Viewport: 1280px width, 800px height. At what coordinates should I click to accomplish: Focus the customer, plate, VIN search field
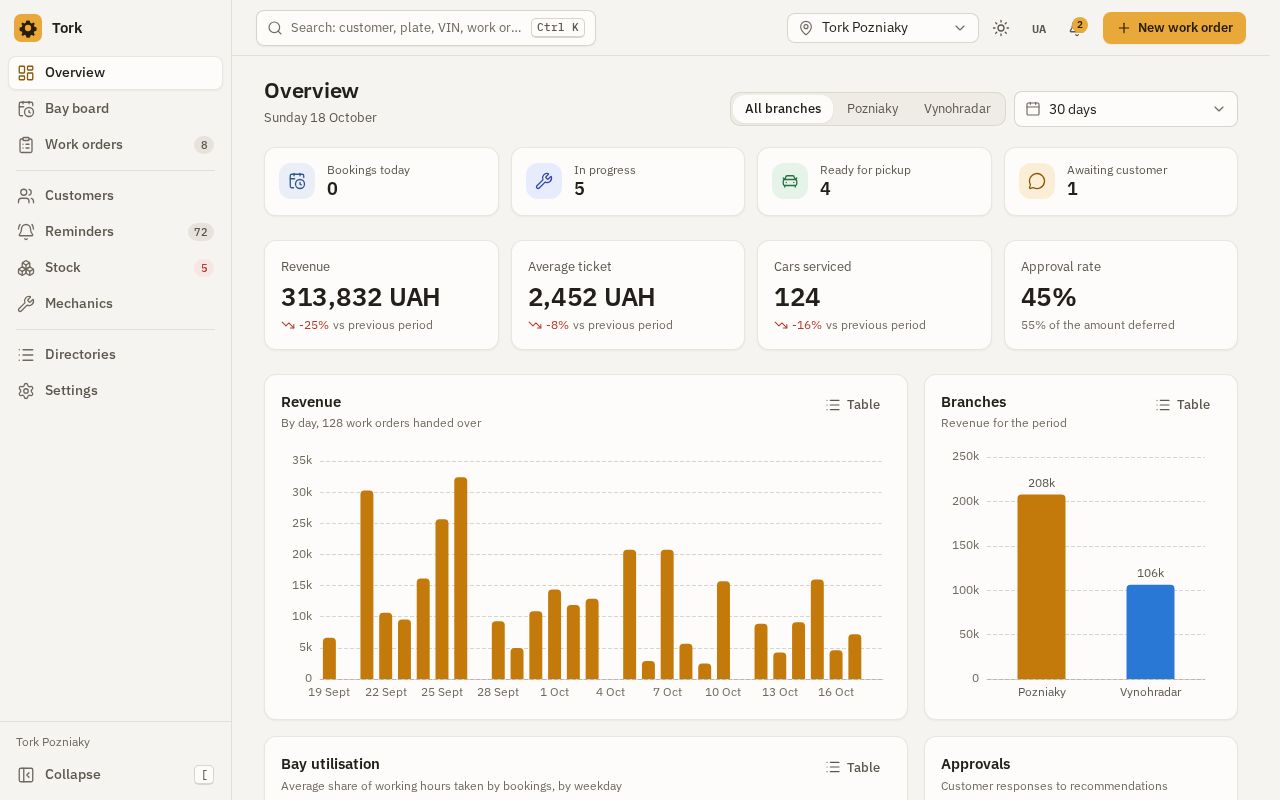(425, 28)
